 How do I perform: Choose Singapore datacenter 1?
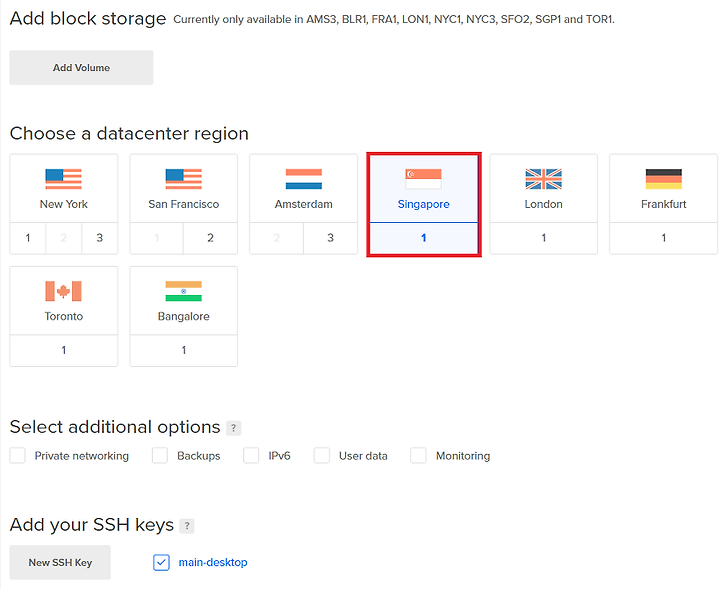tap(423, 238)
